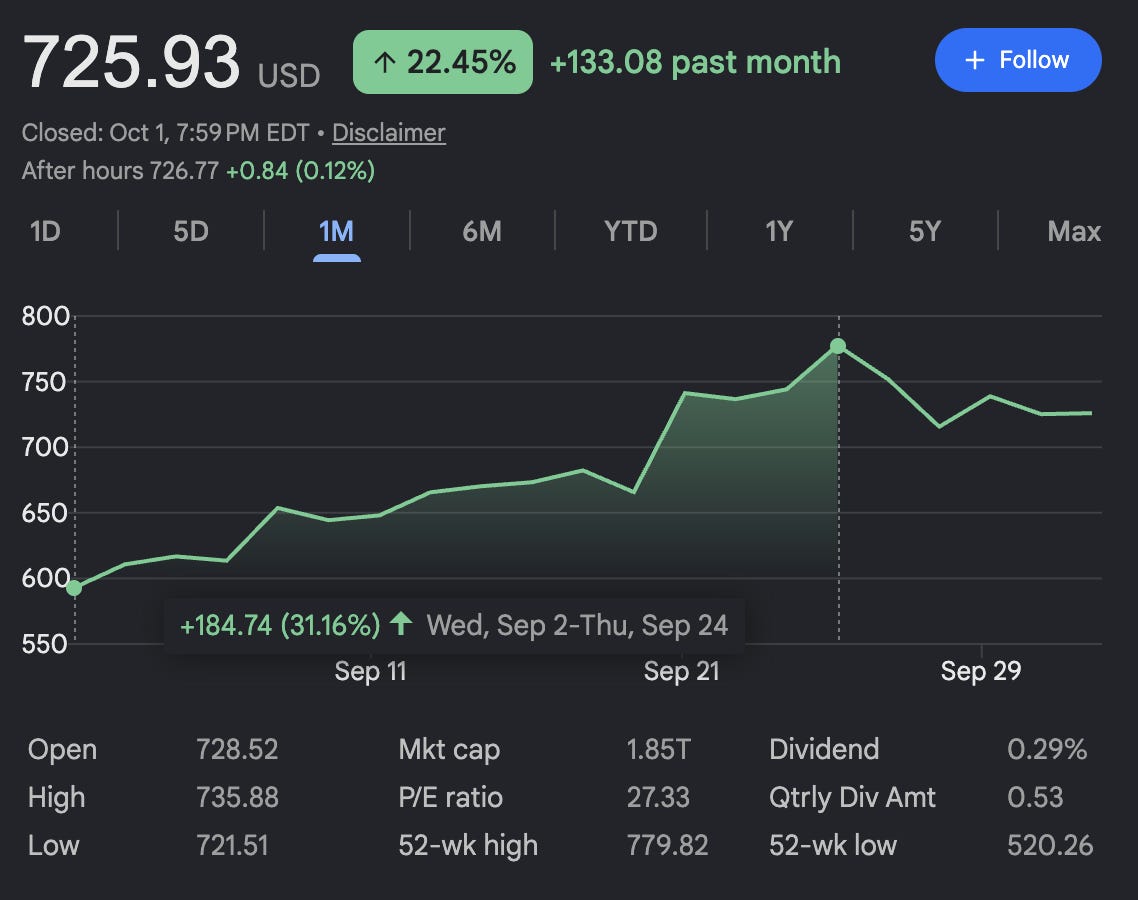Click the USD currency label
This screenshot has height=900, width=1138.
(289, 75)
